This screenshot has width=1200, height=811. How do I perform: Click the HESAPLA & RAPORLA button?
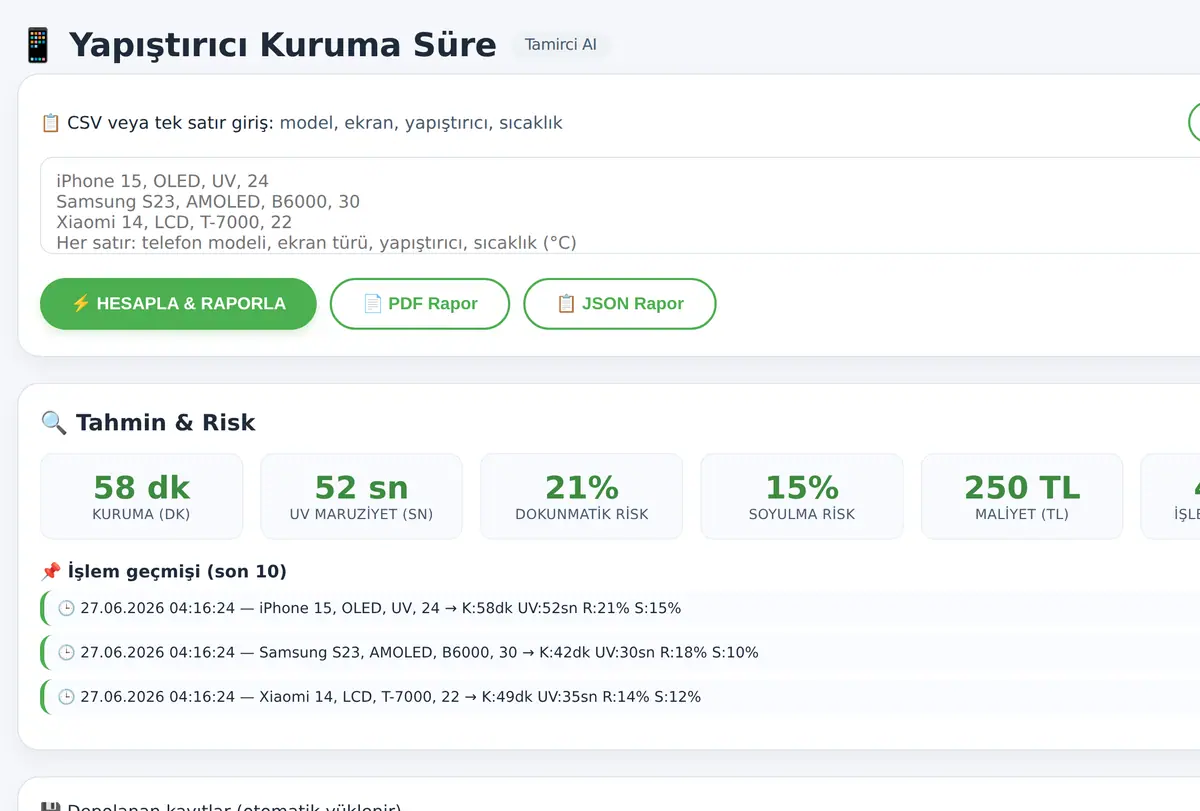178,304
